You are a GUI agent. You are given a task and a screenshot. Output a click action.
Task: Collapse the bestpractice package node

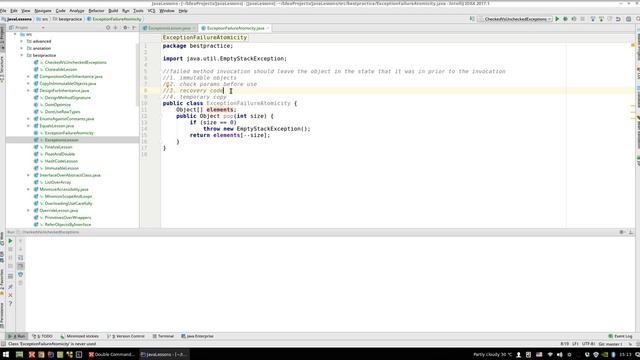(22, 55)
